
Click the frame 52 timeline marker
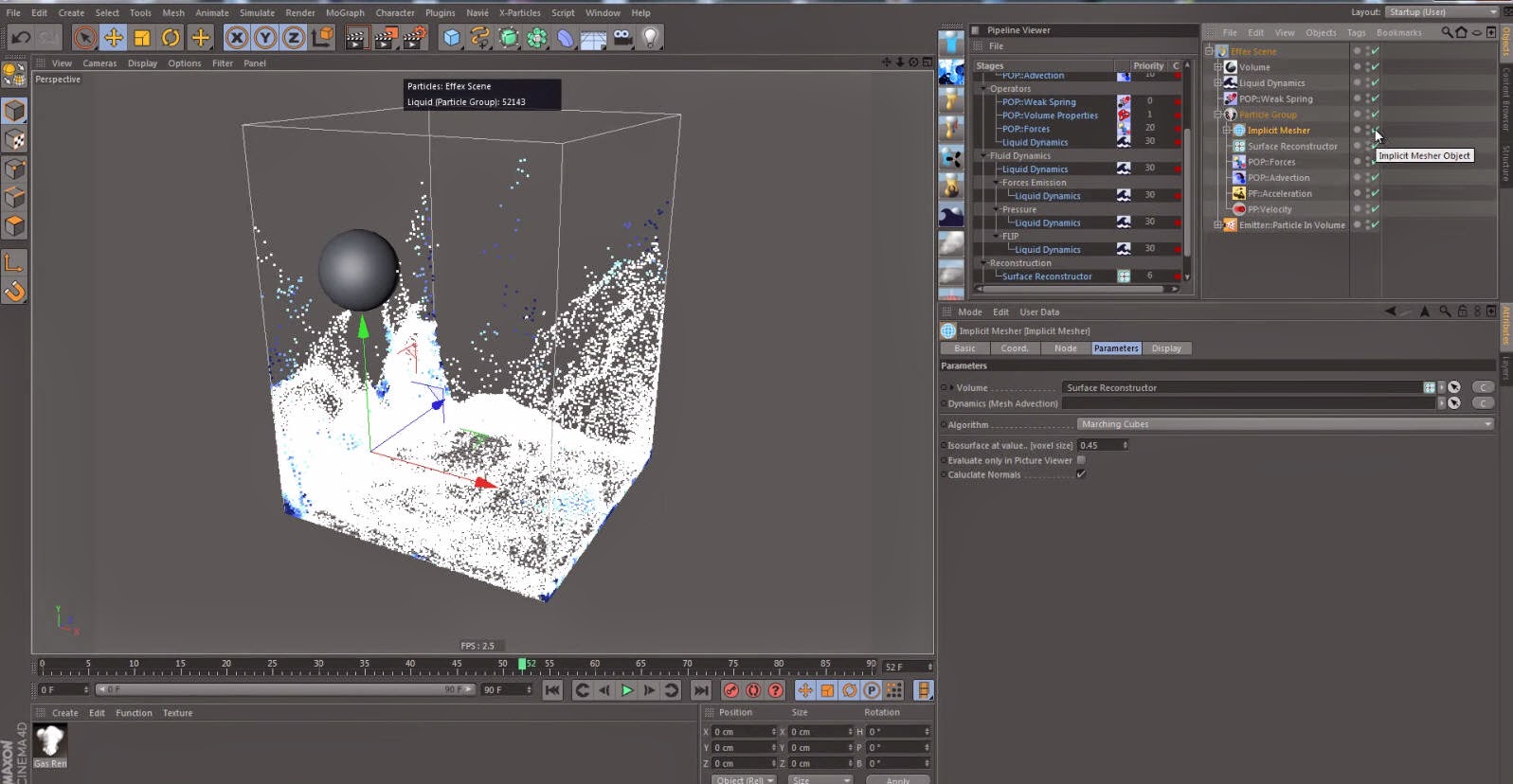coord(522,665)
